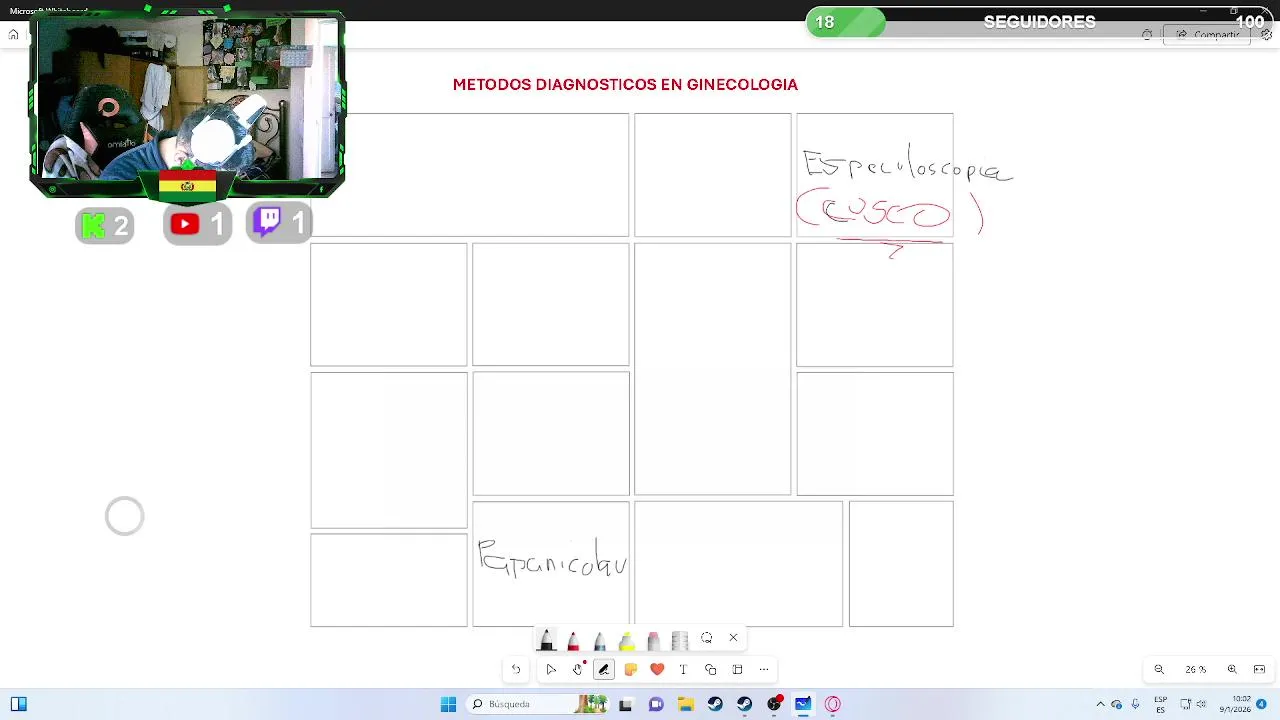1280x720 pixels.
Task: Open the video chat taskbar app
Action: pos(656,704)
